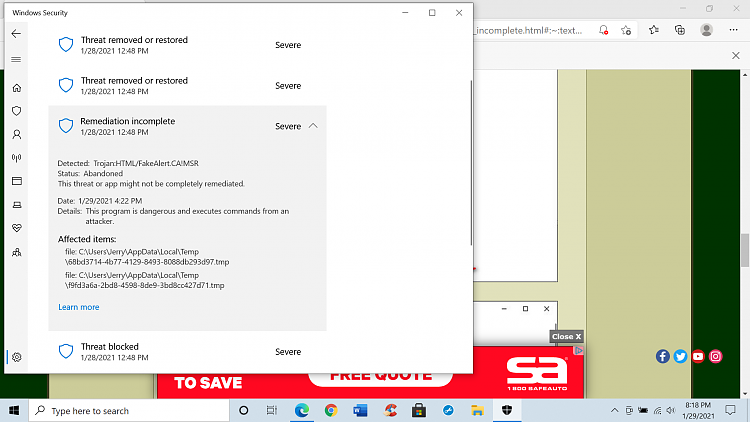
Task: Add this page to favorites in Edge
Action: click(x=626, y=30)
